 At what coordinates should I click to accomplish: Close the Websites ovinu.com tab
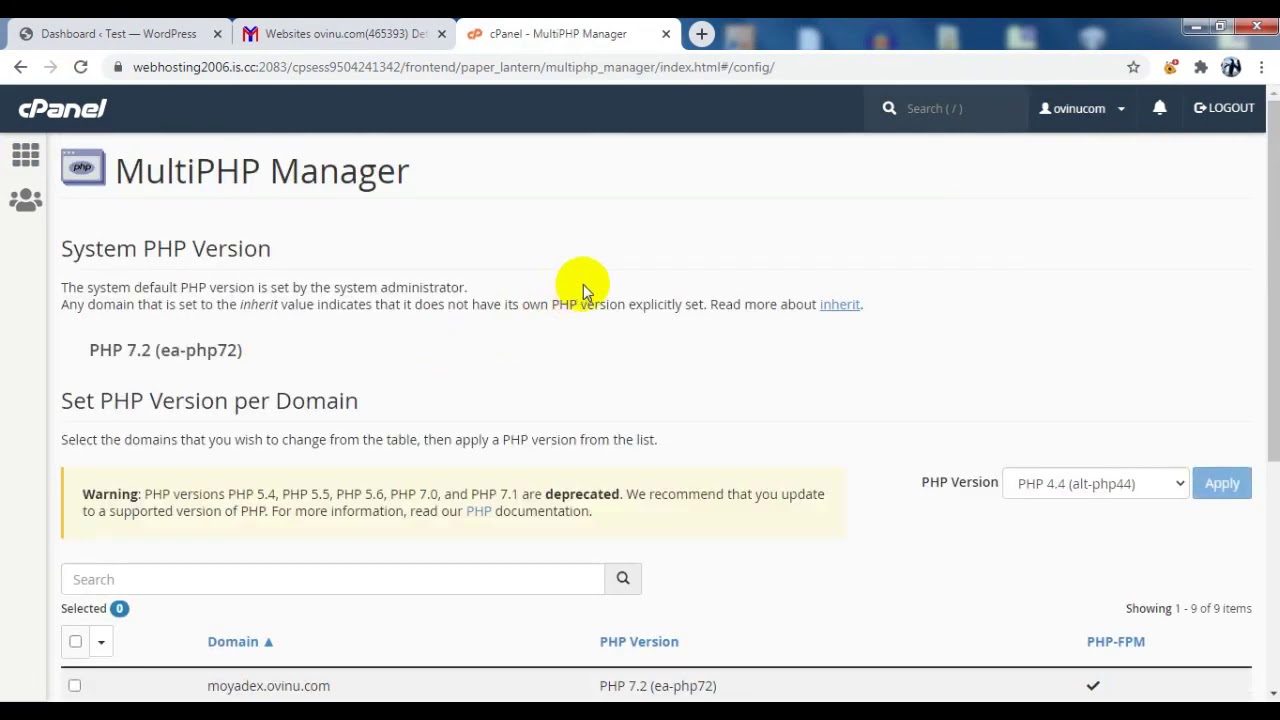click(x=441, y=34)
